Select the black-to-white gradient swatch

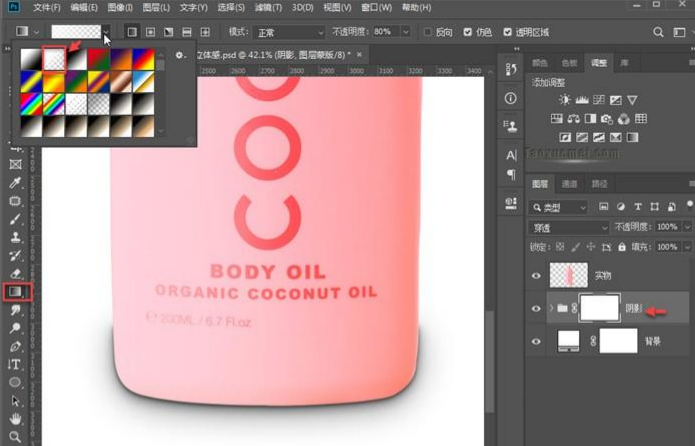point(77,59)
